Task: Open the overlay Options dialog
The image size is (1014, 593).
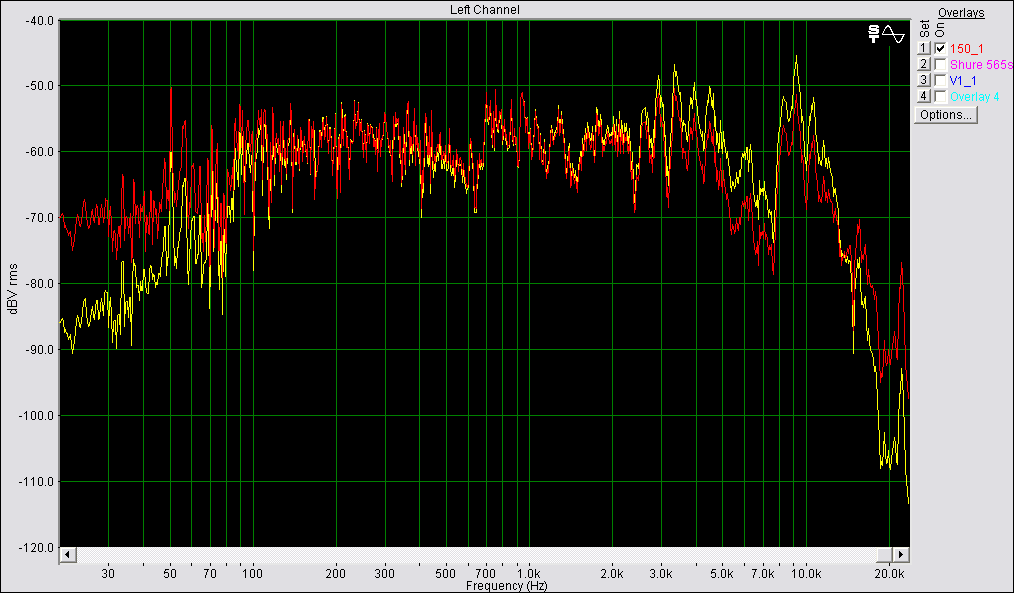Action: 945,115
